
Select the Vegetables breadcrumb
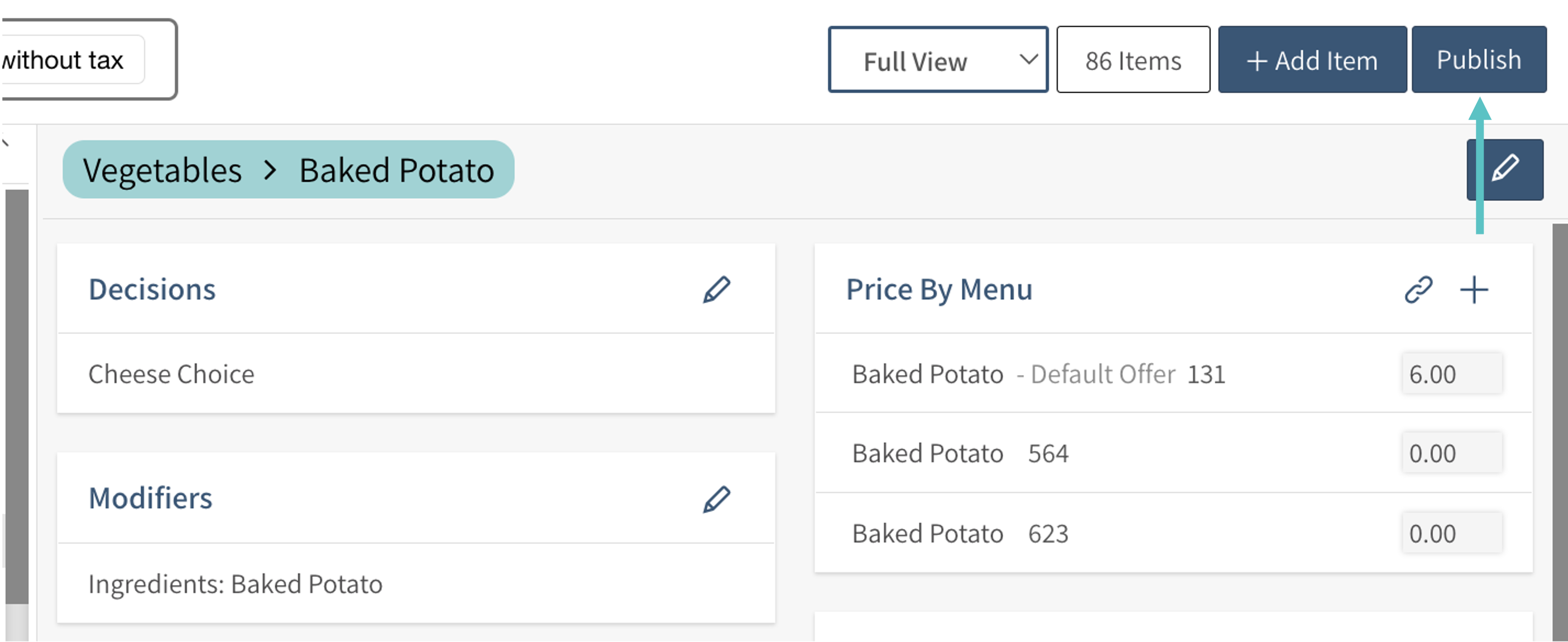162,170
